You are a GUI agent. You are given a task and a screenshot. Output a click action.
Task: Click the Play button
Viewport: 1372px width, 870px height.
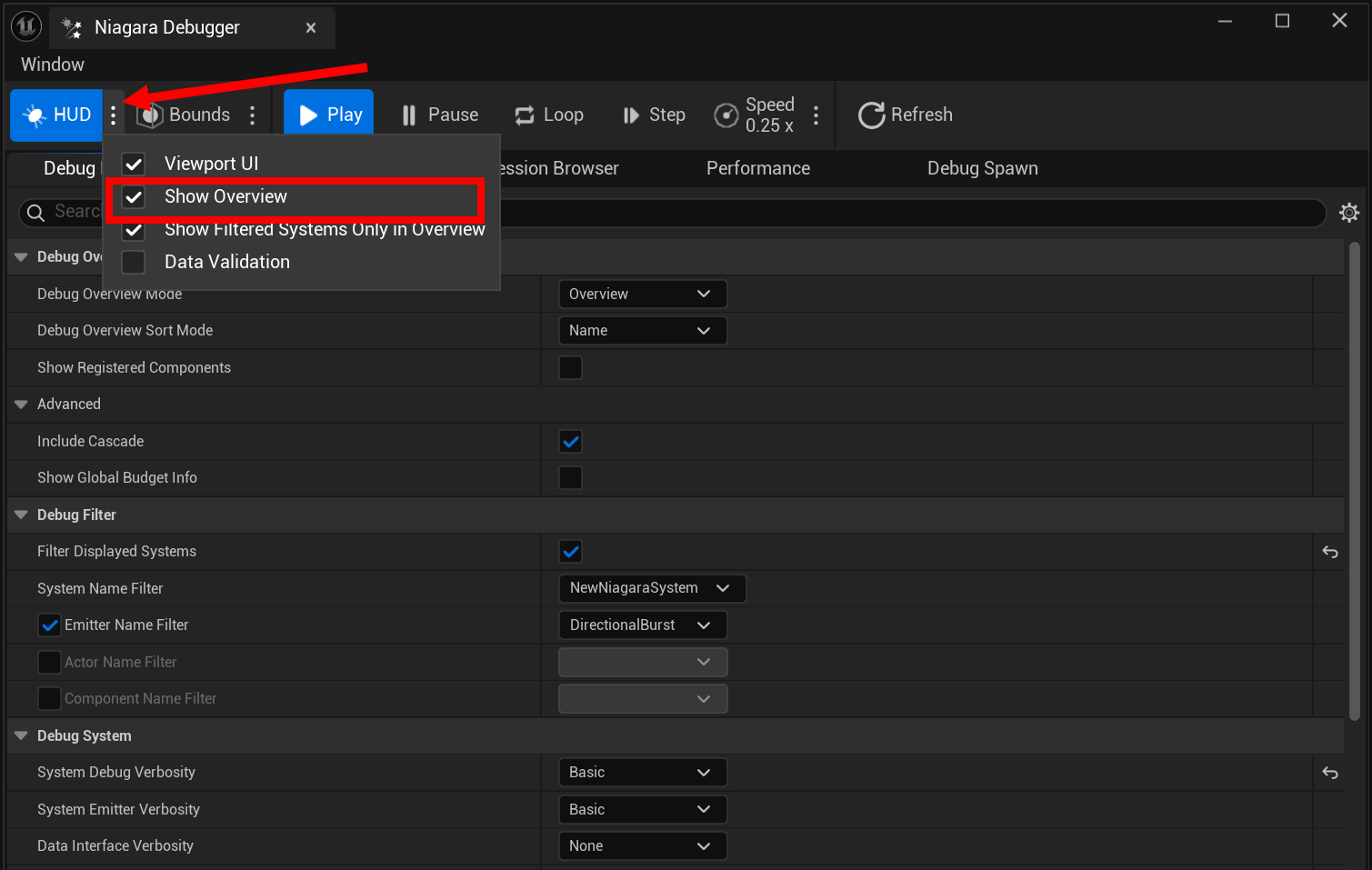point(329,115)
